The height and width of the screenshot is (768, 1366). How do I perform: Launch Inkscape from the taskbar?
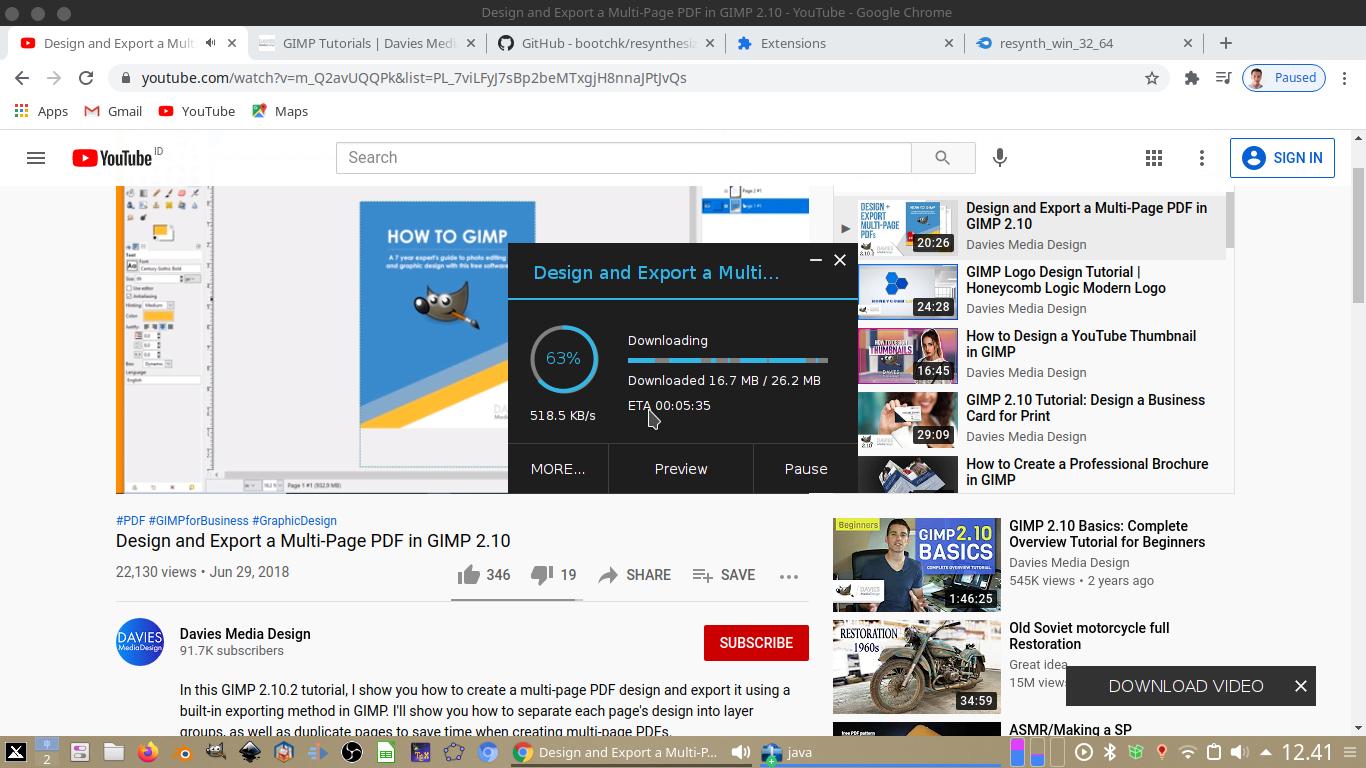pyautogui.click(x=250, y=752)
